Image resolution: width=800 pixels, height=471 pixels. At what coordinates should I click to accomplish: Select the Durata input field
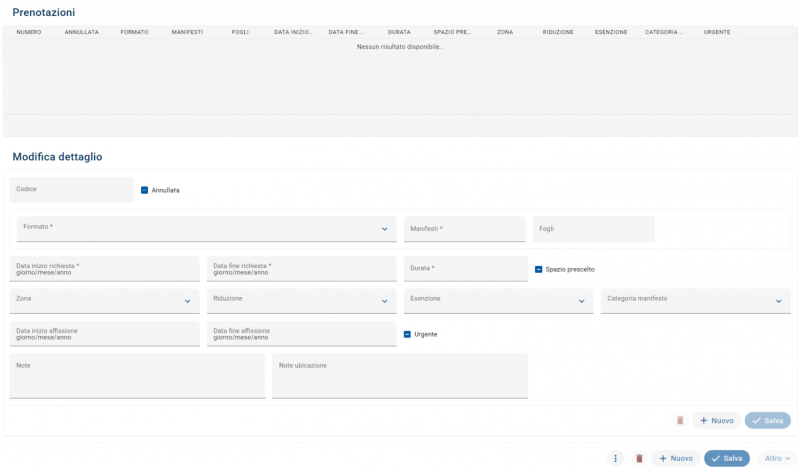point(465,269)
